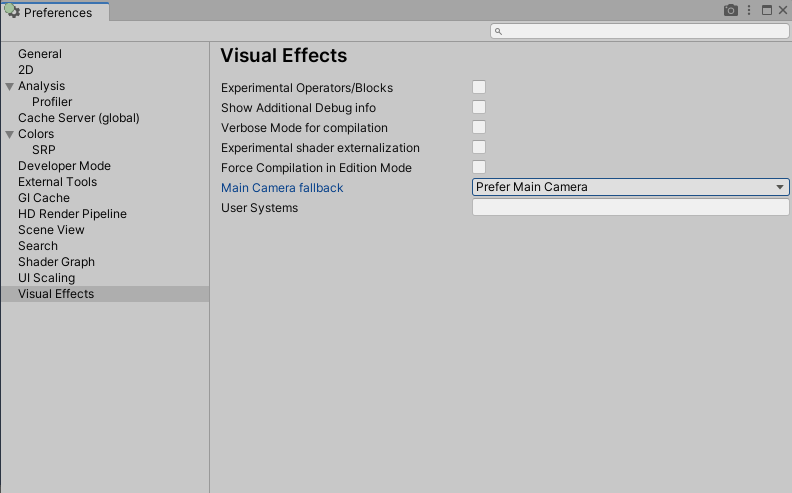Click the Preferences gear icon
This screenshot has width=792, height=493.
click(12, 12)
